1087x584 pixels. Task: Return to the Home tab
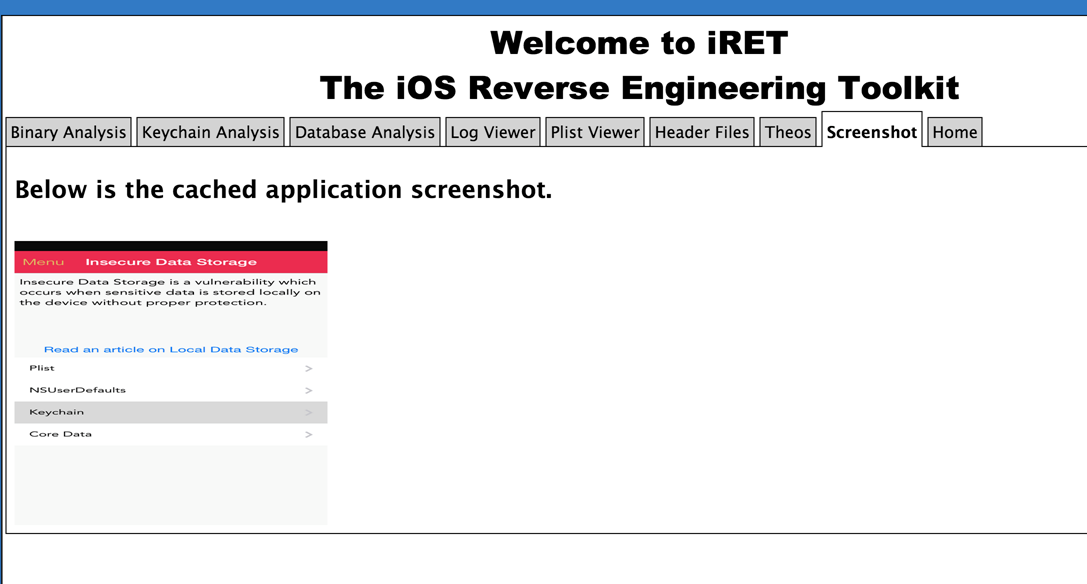(x=955, y=132)
